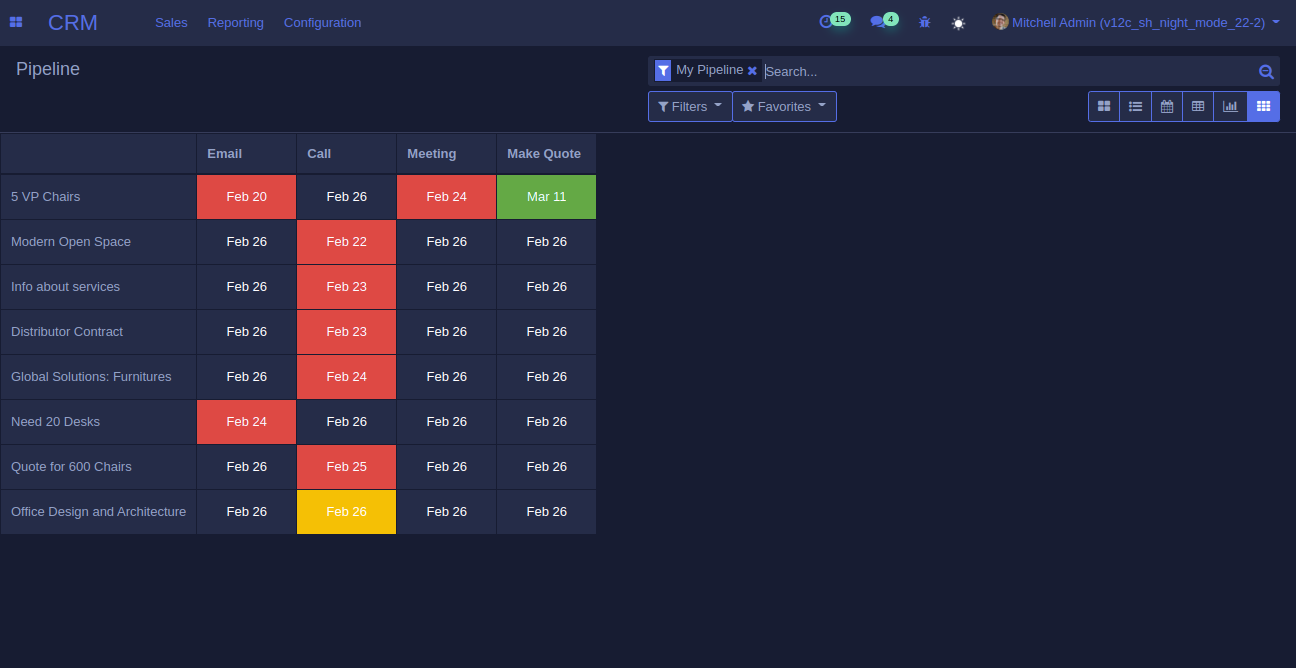Click the Email column header
This screenshot has height=668, width=1296.
pos(246,153)
